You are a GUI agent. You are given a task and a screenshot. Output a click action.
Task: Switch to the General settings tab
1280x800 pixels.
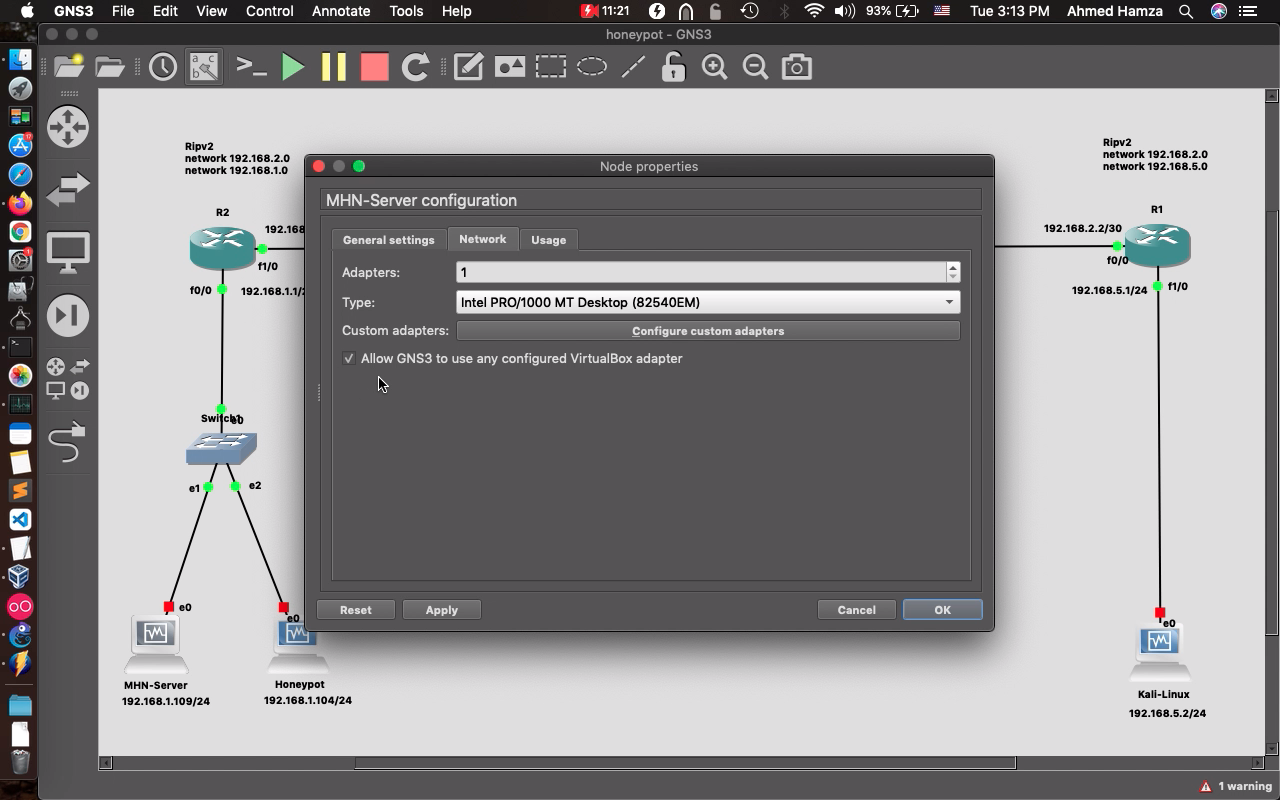(388, 240)
